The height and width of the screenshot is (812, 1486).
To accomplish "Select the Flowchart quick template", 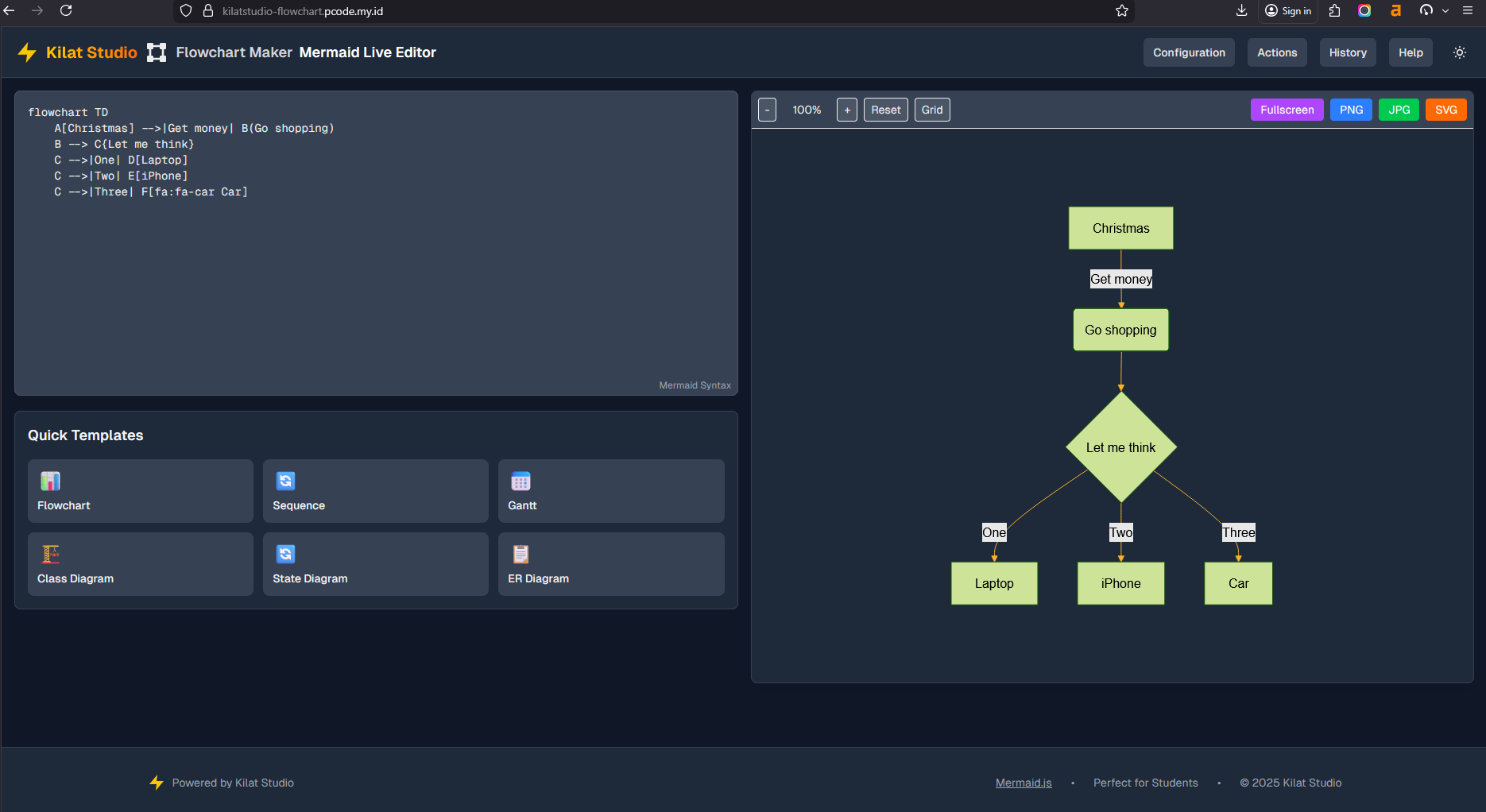I will pos(140,490).
